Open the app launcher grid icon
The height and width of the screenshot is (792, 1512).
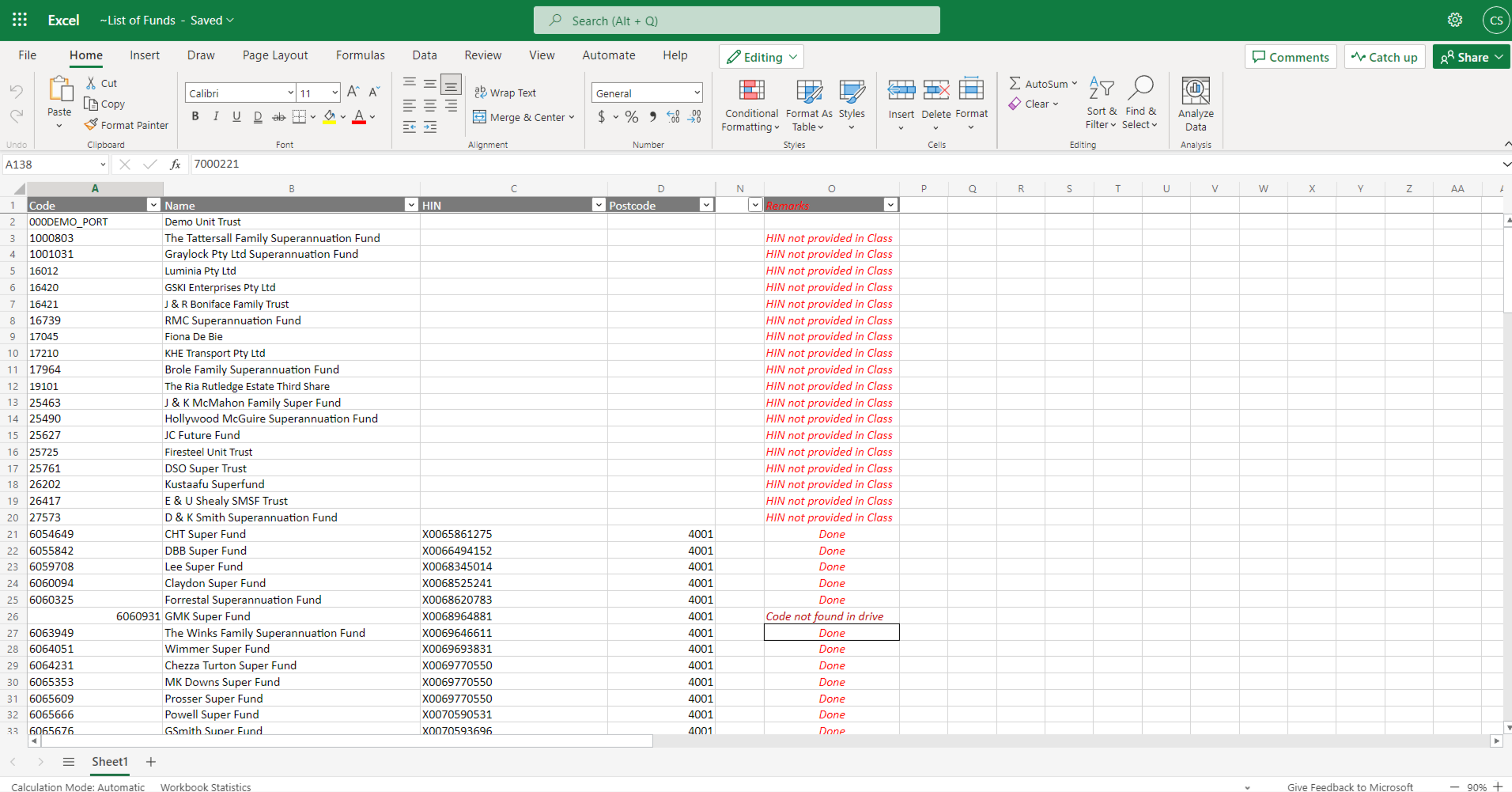(x=20, y=20)
